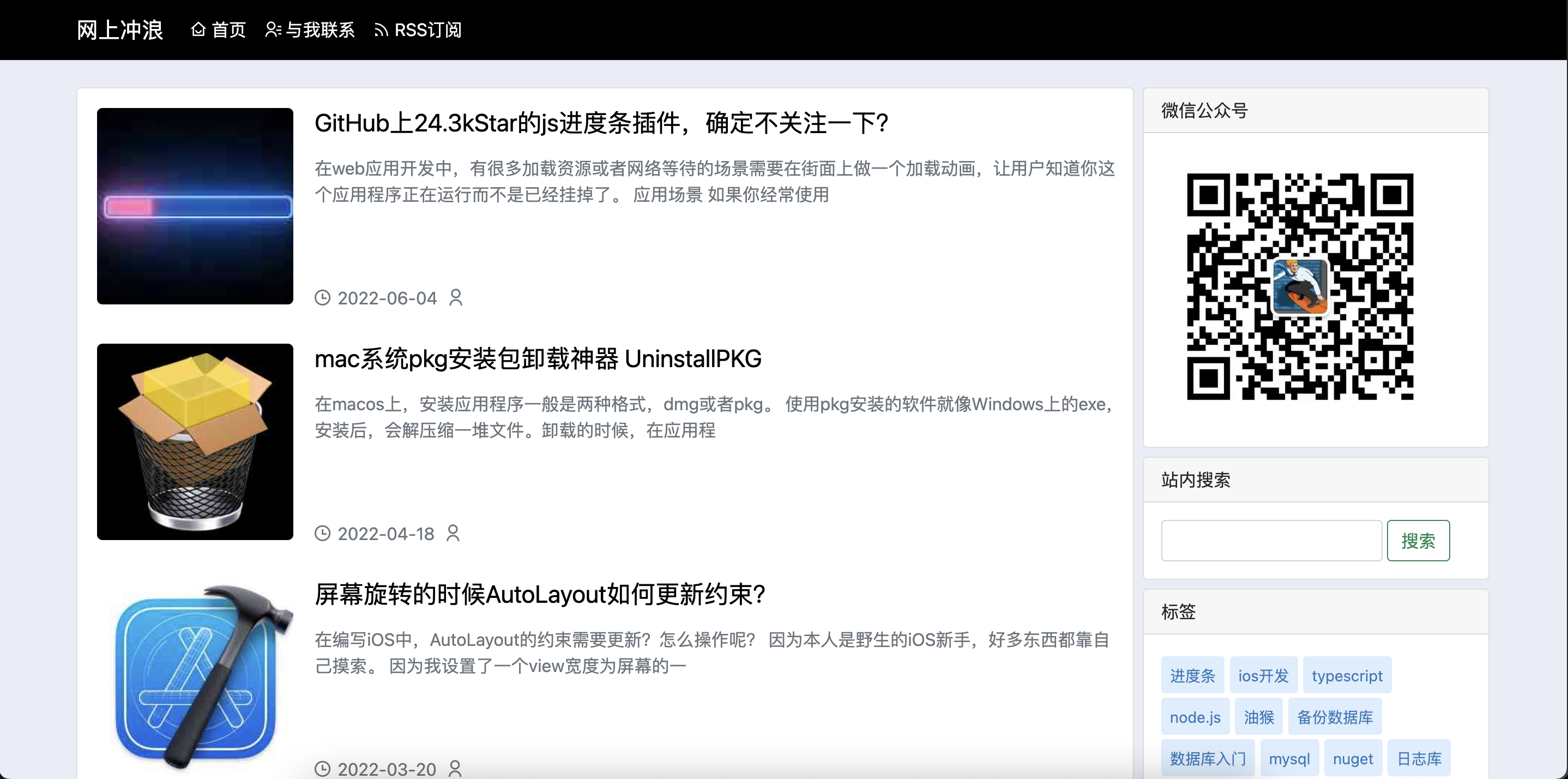Select the typescript tag
1568x779 pixels.
click(1347, 675)
